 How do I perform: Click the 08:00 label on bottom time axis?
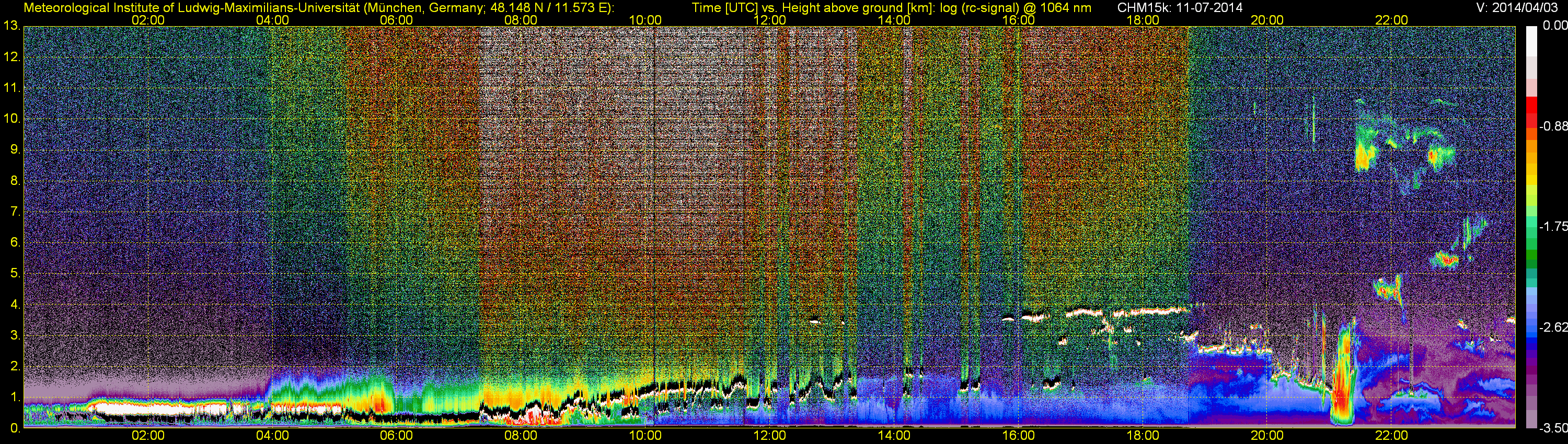521,436
